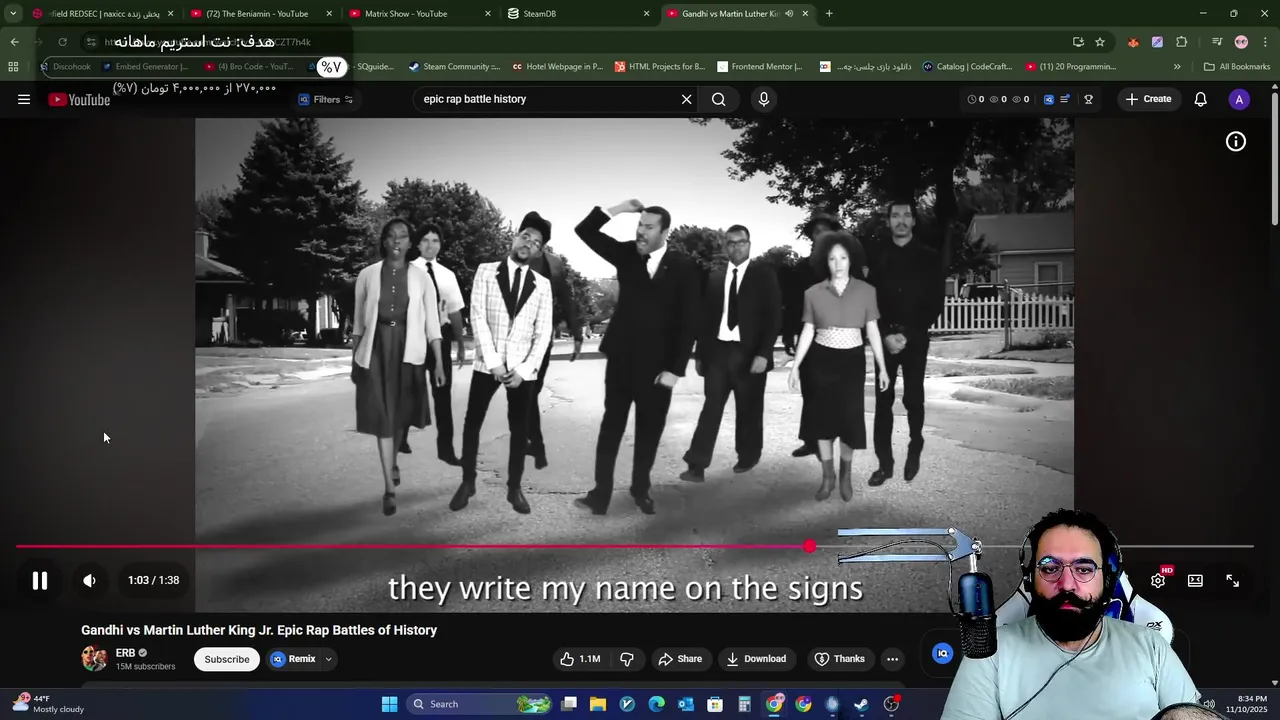This screenshot has height=720, width=1280.
Task: Open the ERB channel avatar
Action: coord(94,658)
